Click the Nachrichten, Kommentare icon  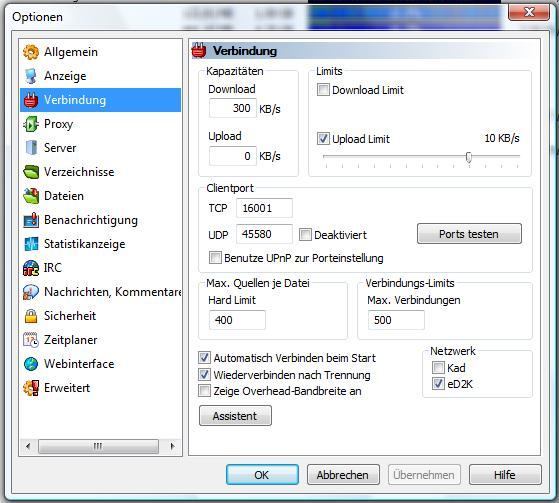(31, 292)
